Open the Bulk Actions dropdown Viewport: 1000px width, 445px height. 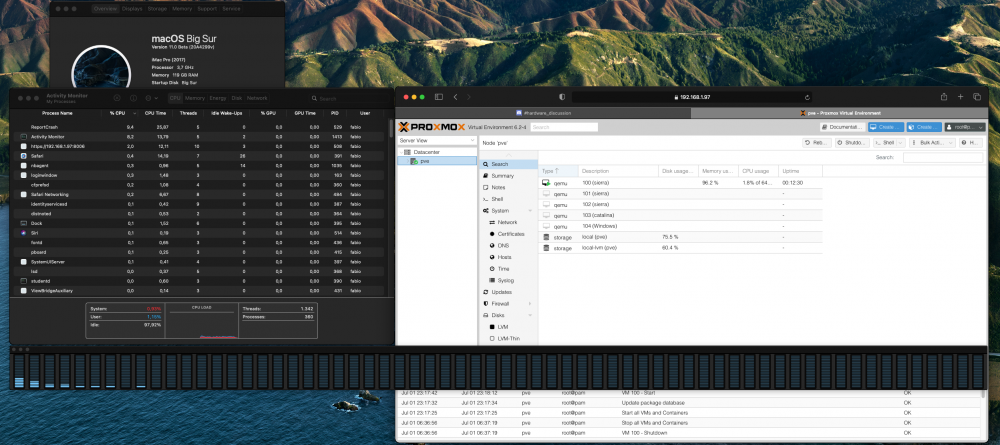point(932,143)
